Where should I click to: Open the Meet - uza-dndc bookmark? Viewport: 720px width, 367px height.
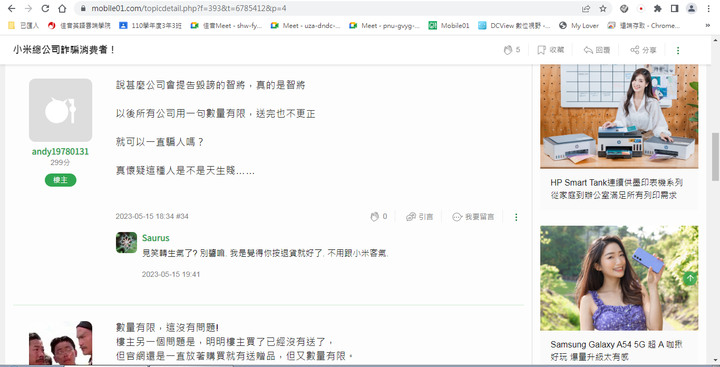pos(305,26)
